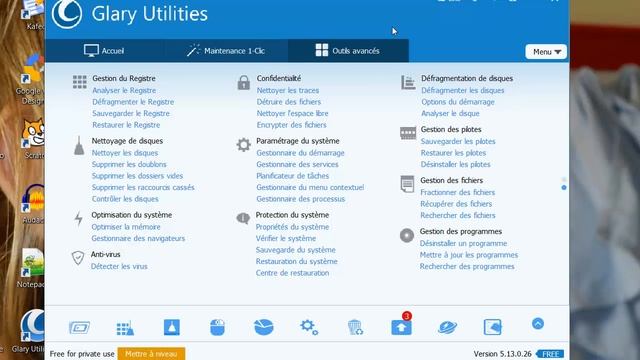
Task: Launch Supprimer les doublons
Action: click(129, 164)
